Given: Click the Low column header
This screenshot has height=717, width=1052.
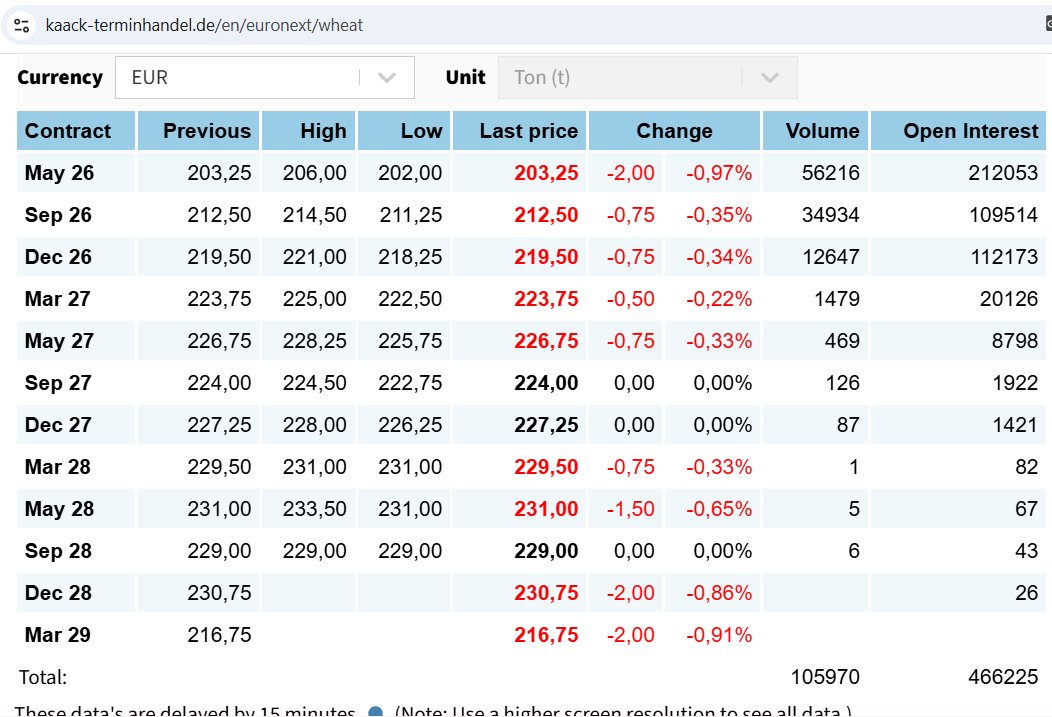Looking at the screenshot, I should pos(421,131).
